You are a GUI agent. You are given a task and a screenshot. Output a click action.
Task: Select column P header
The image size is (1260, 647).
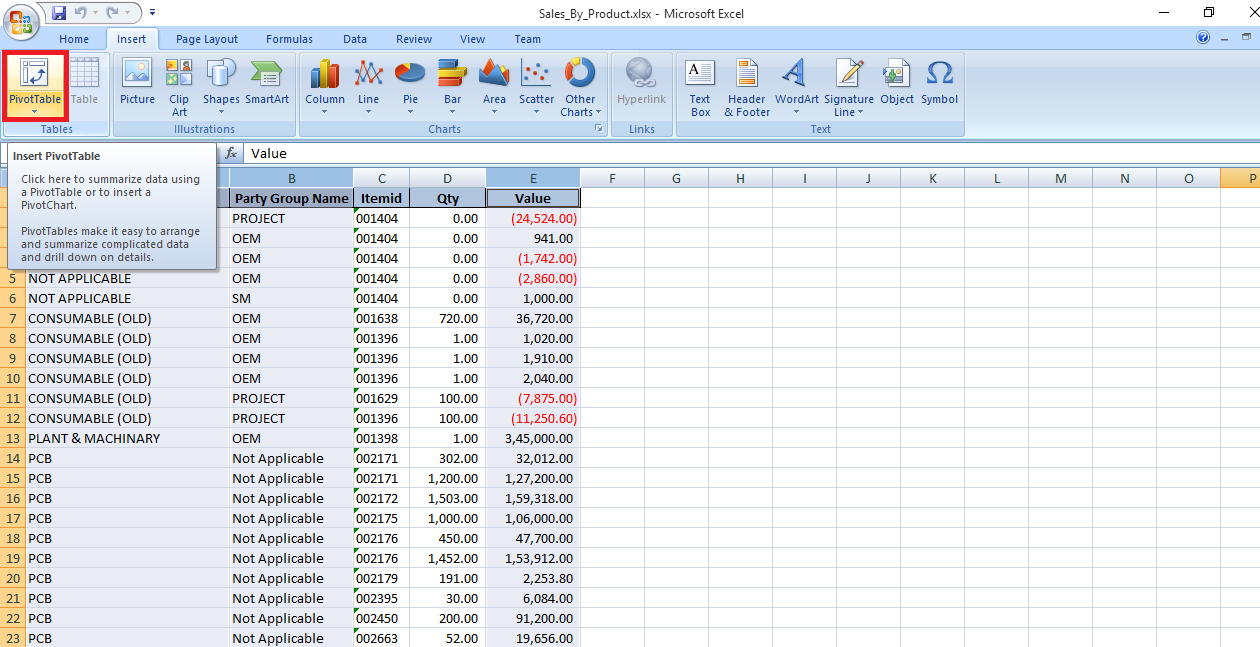1240,178
